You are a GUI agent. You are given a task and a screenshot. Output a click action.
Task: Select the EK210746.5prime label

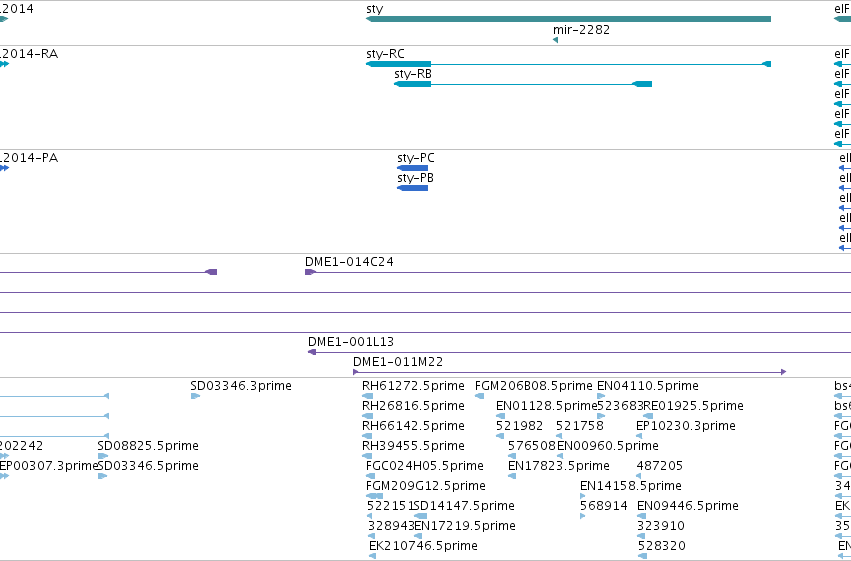pos(423,546)
